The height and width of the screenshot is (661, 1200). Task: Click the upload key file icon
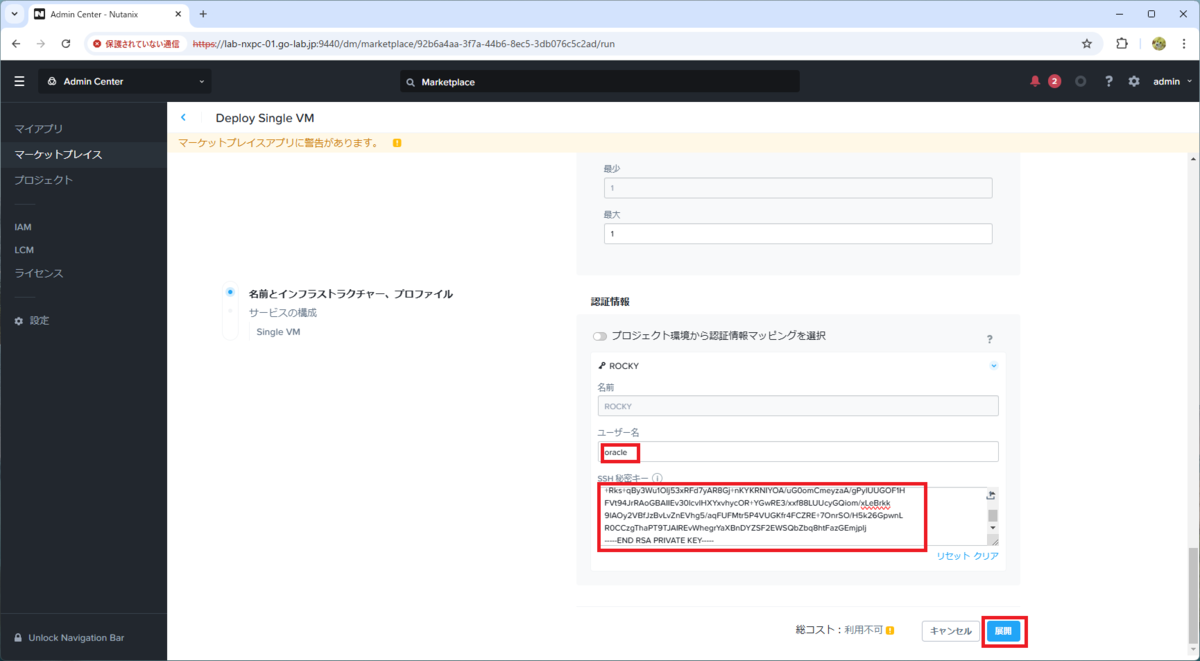click(x=991, y=495)
